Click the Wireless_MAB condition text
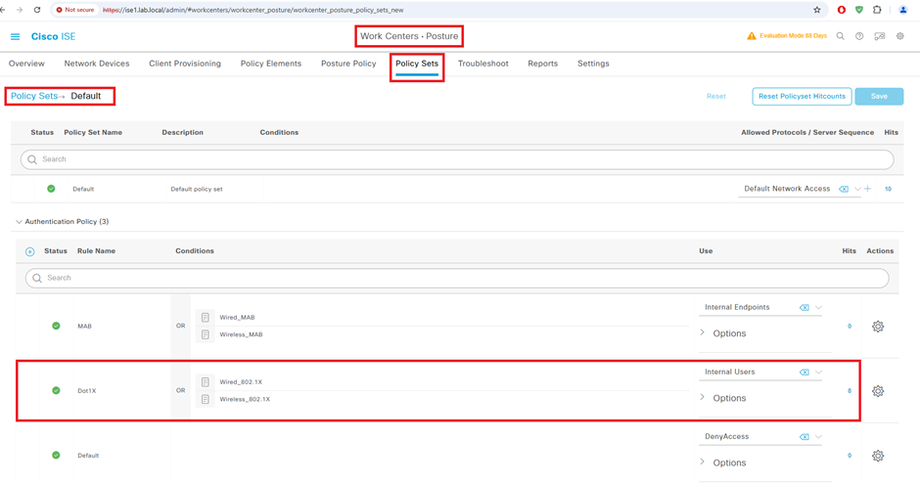Viewport: 920px width, 484px height. click(x=241, y=334)
